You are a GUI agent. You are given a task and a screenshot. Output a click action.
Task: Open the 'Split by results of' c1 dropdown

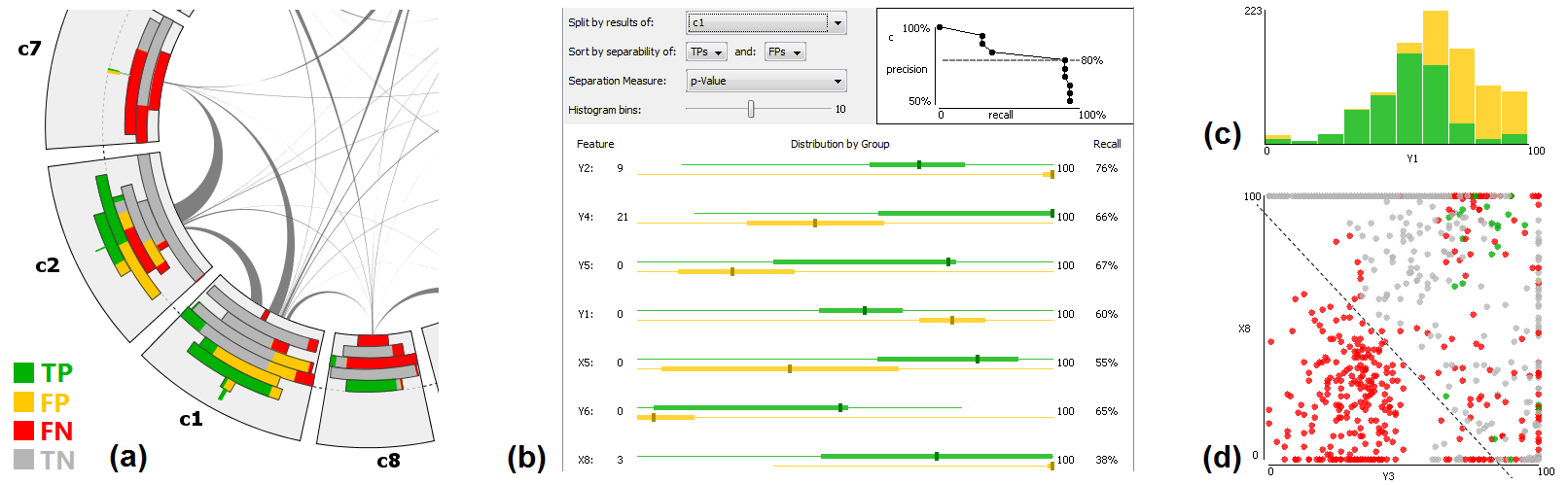tap(766, 22)
